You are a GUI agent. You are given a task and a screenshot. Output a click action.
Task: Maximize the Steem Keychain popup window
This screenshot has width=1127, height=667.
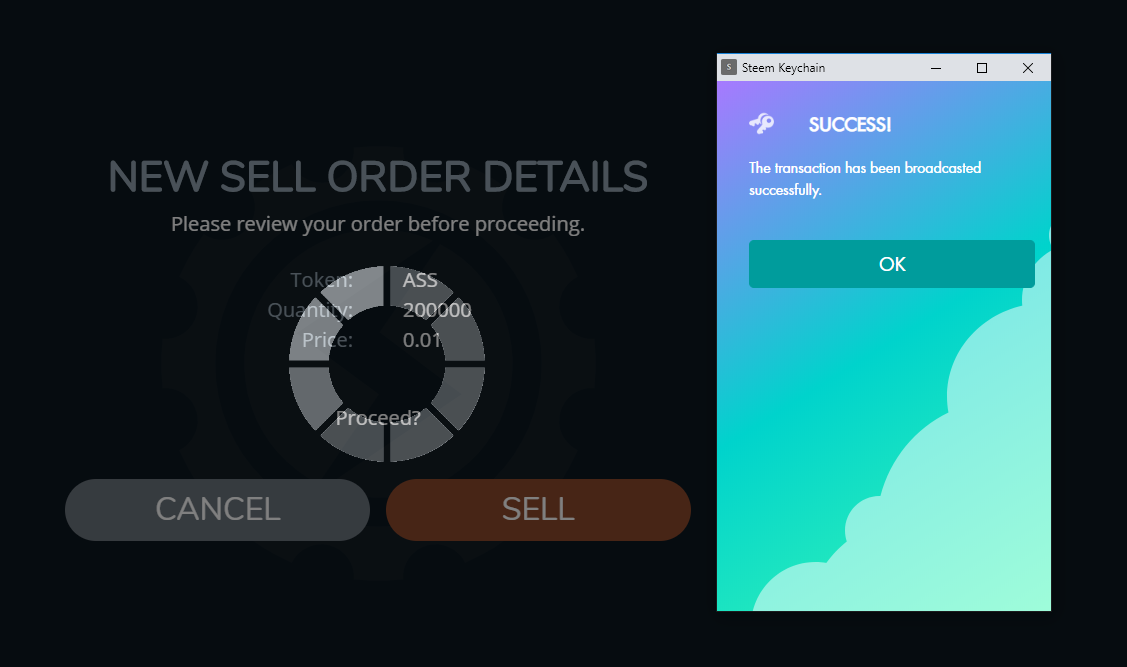[x=982, y=68]
